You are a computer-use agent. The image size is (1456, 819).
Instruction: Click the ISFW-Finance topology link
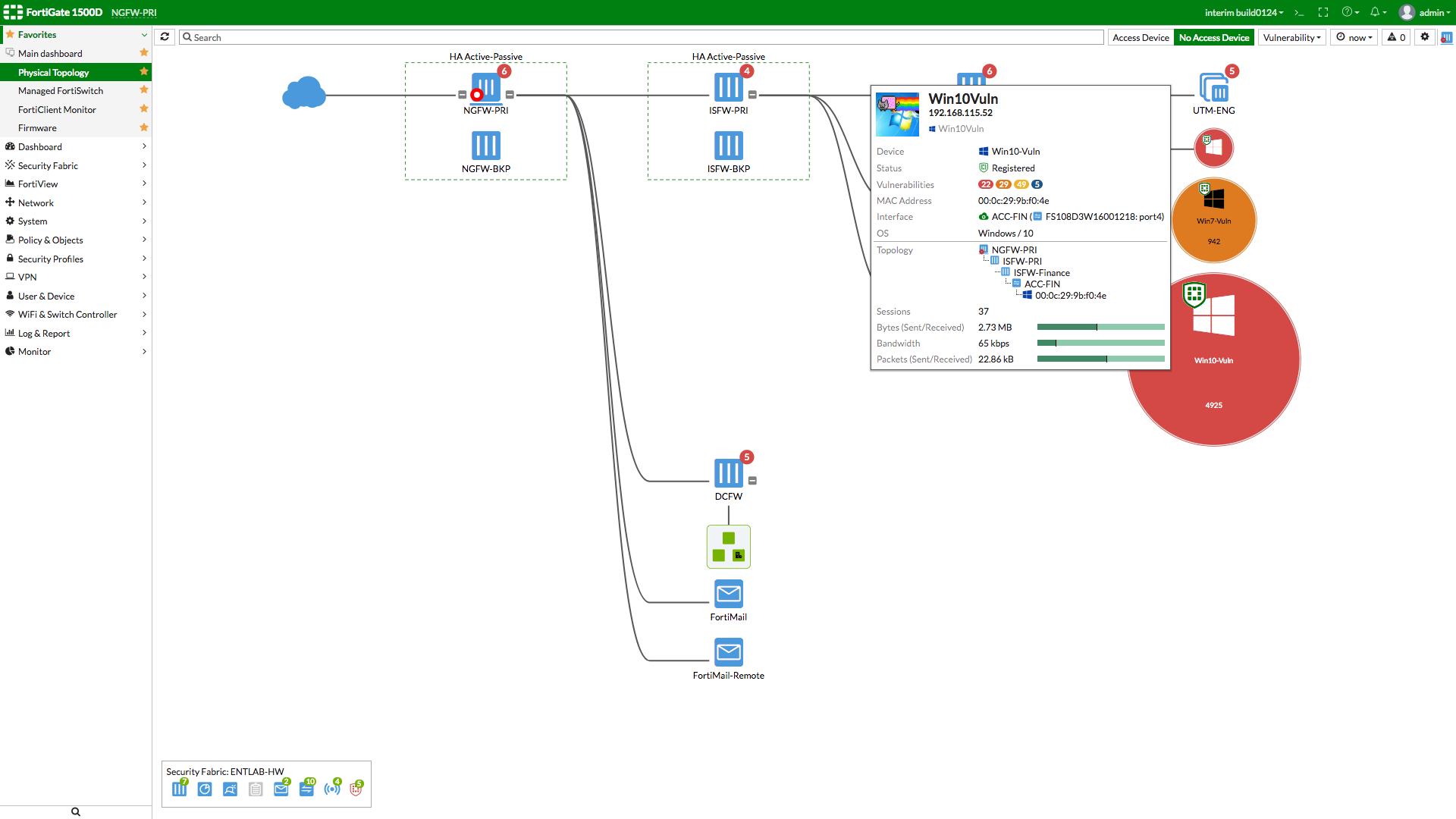[1041, 273]
